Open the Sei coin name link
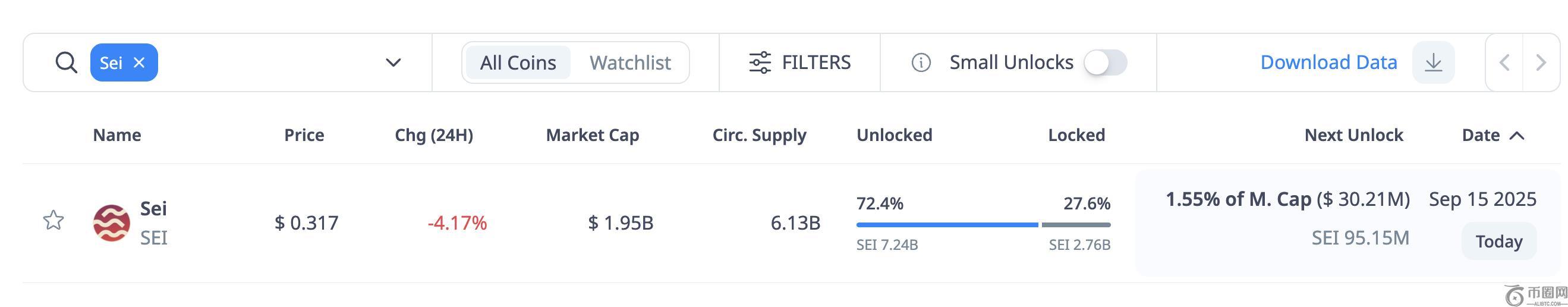Image resolution: width=1568 pixels, height=307 pixels. click(x=153, y=209)
